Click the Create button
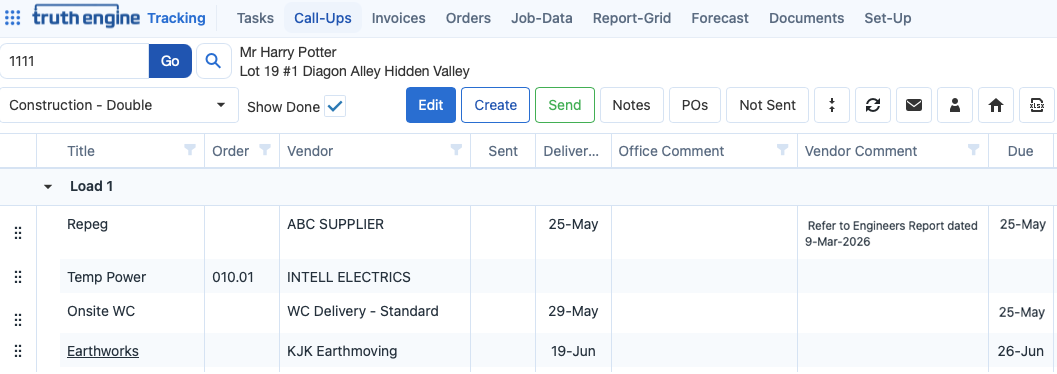 (x=495, y=105)
